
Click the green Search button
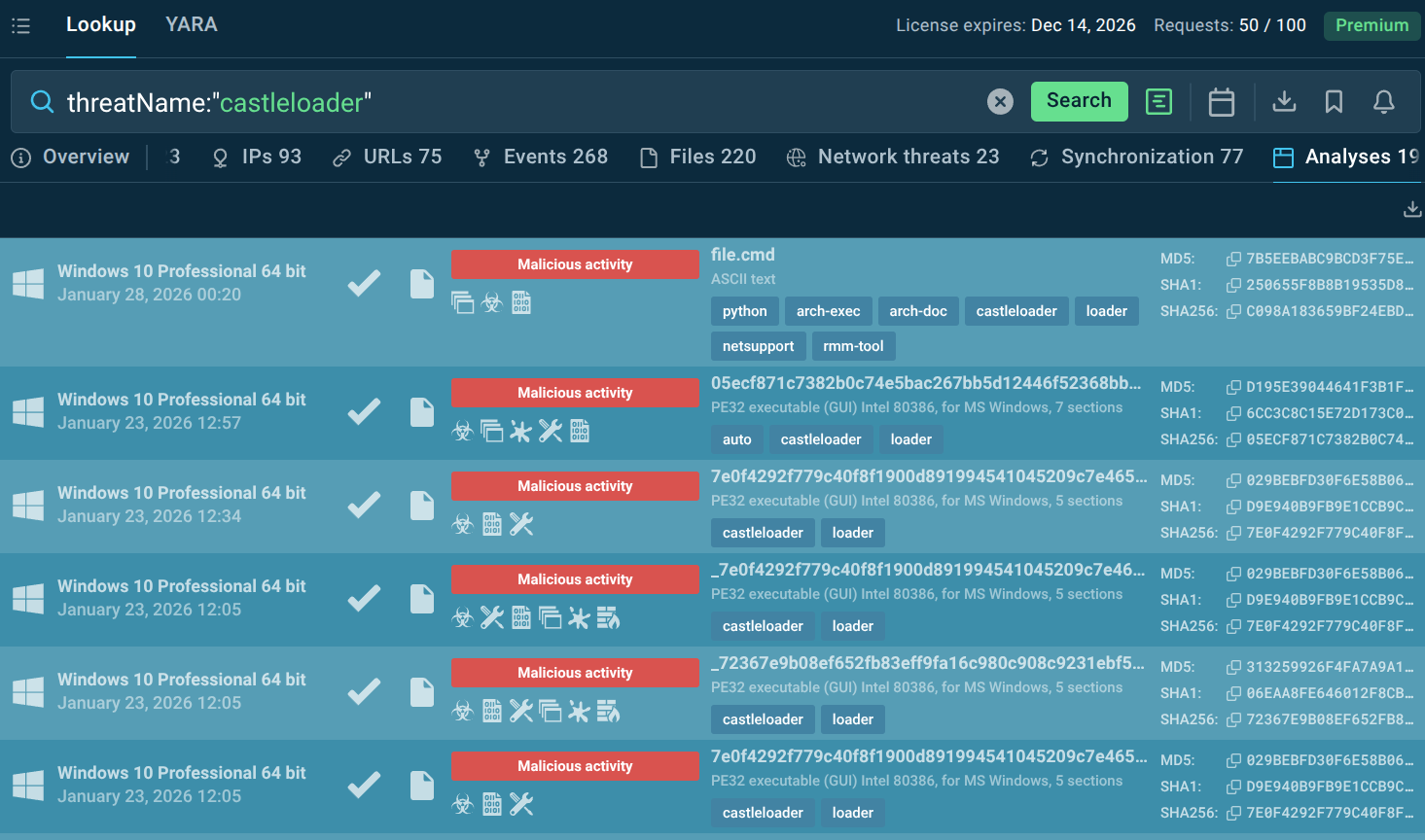(1079, 101)
